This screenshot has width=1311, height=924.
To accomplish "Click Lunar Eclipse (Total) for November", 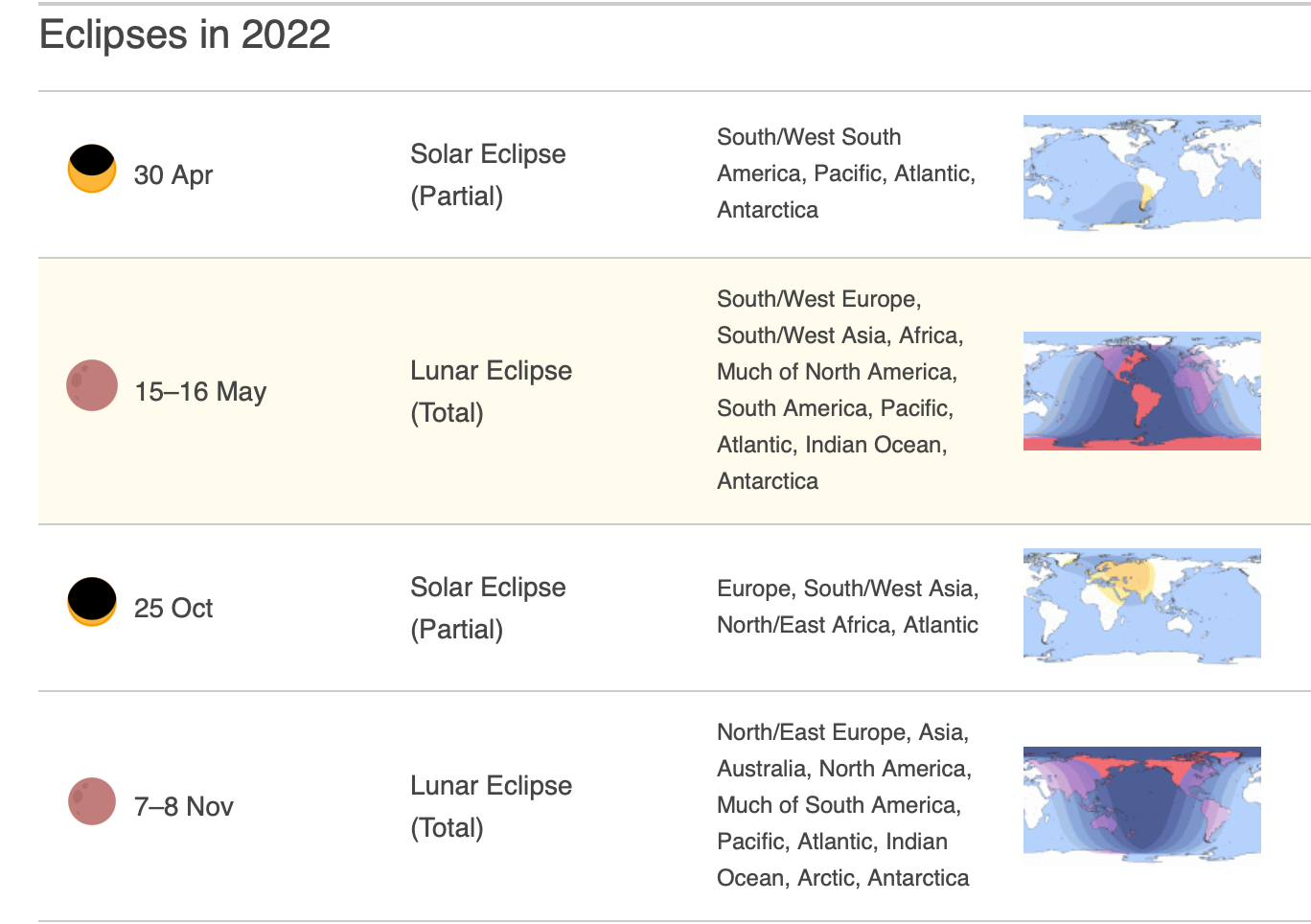I will [491, 806].
